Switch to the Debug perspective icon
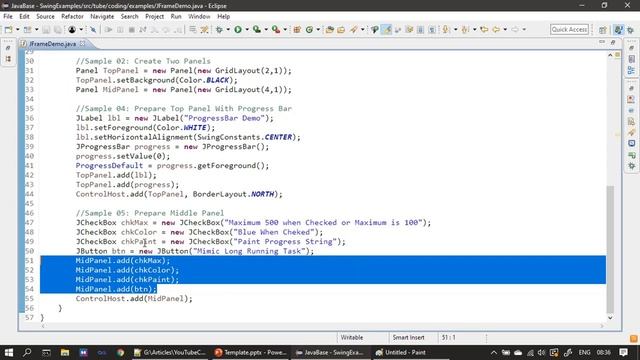 (631, 30)
